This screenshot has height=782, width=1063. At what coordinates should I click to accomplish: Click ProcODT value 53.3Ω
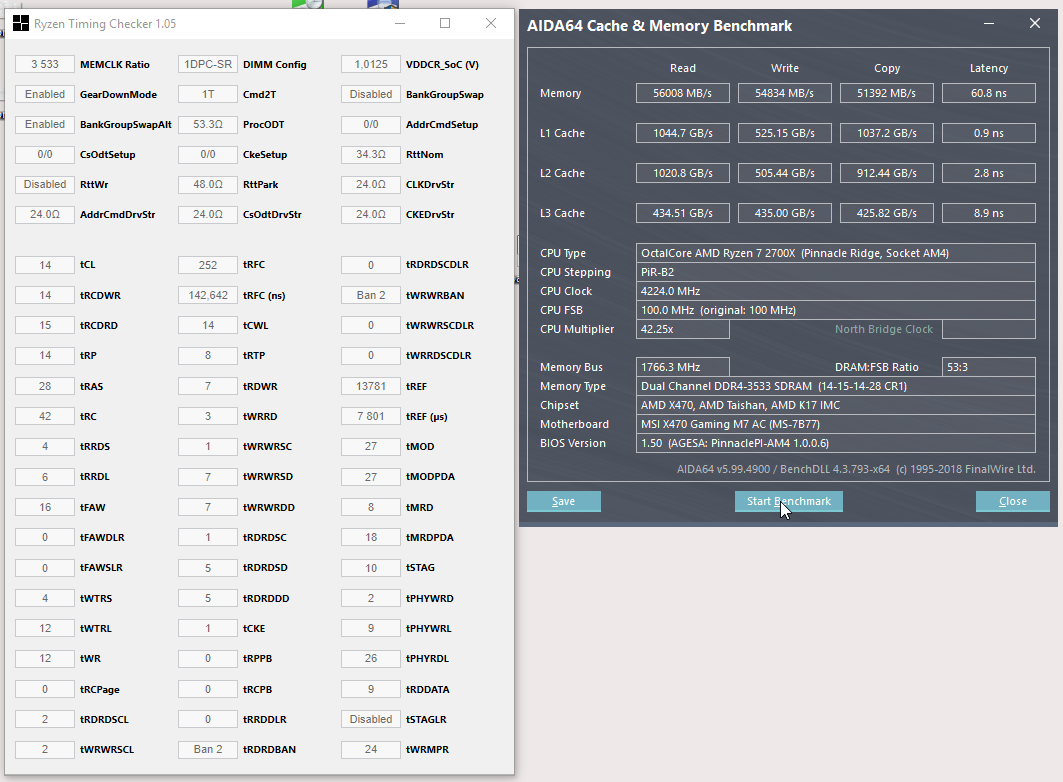click(208, 125)
